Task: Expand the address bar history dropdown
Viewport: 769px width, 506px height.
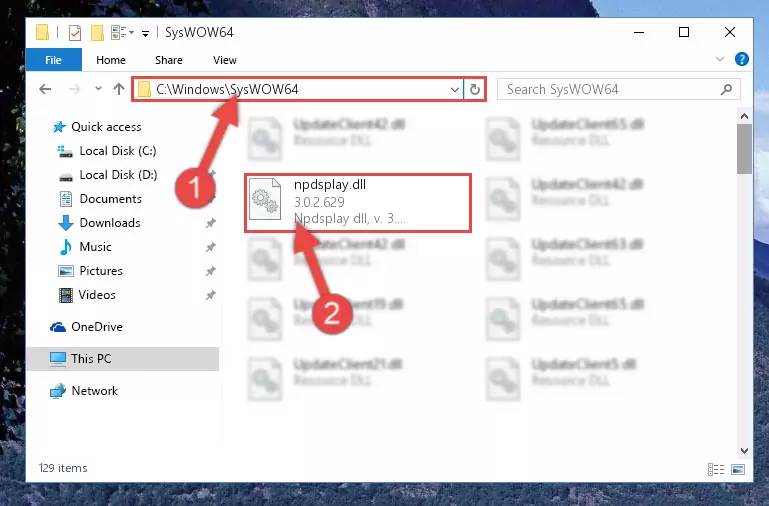Action: 455,90
